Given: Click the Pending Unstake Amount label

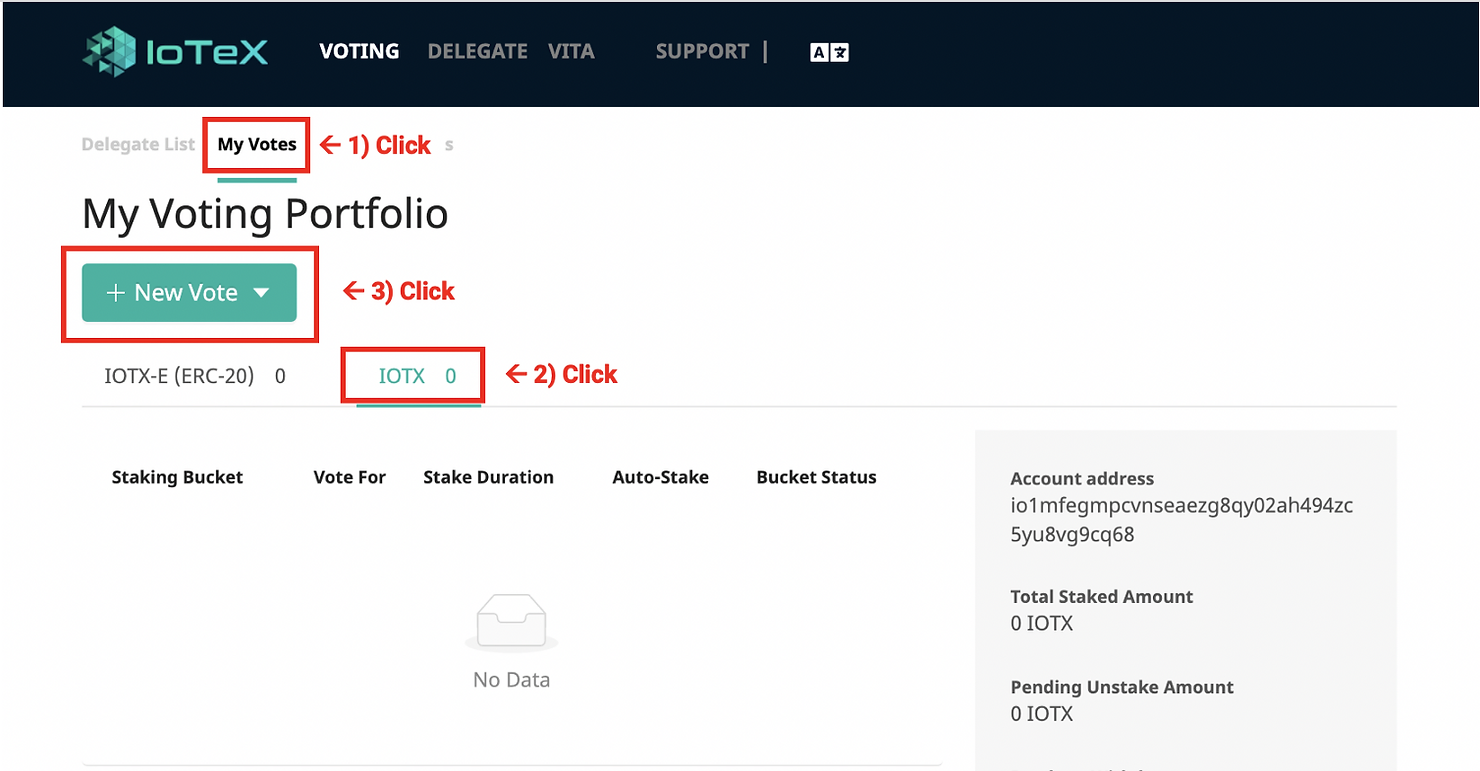Looking at the screenshot, I should pyautogui.click(x=1122, y=687).
